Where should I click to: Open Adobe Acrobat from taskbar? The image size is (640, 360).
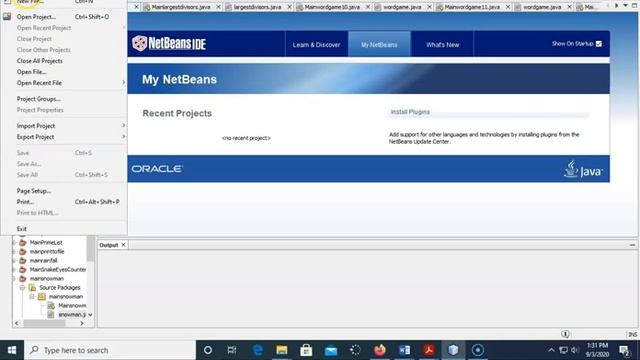click(429, 350)
